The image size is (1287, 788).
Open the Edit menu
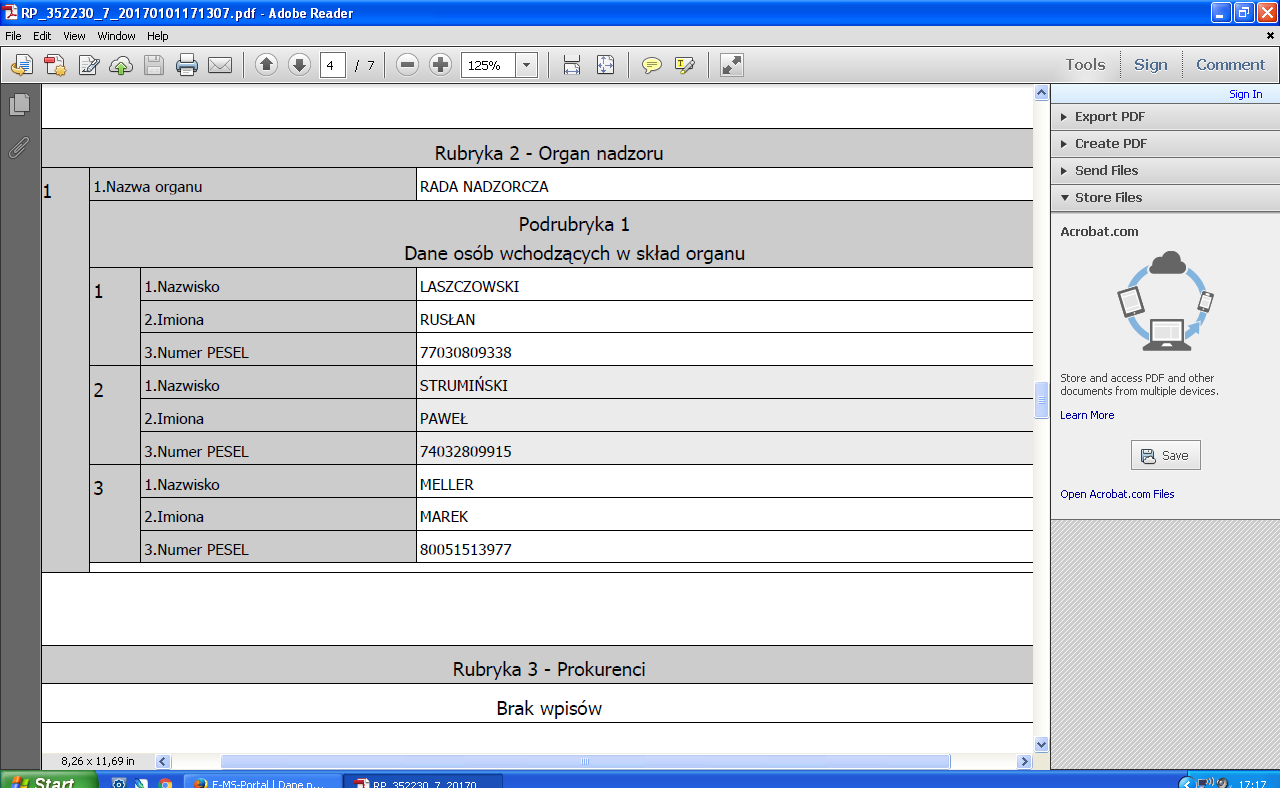[42, 36]
